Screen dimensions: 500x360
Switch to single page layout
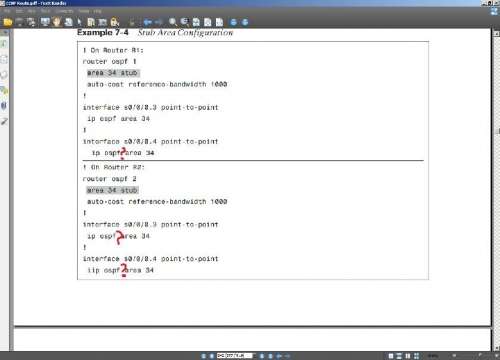[391, 356]
